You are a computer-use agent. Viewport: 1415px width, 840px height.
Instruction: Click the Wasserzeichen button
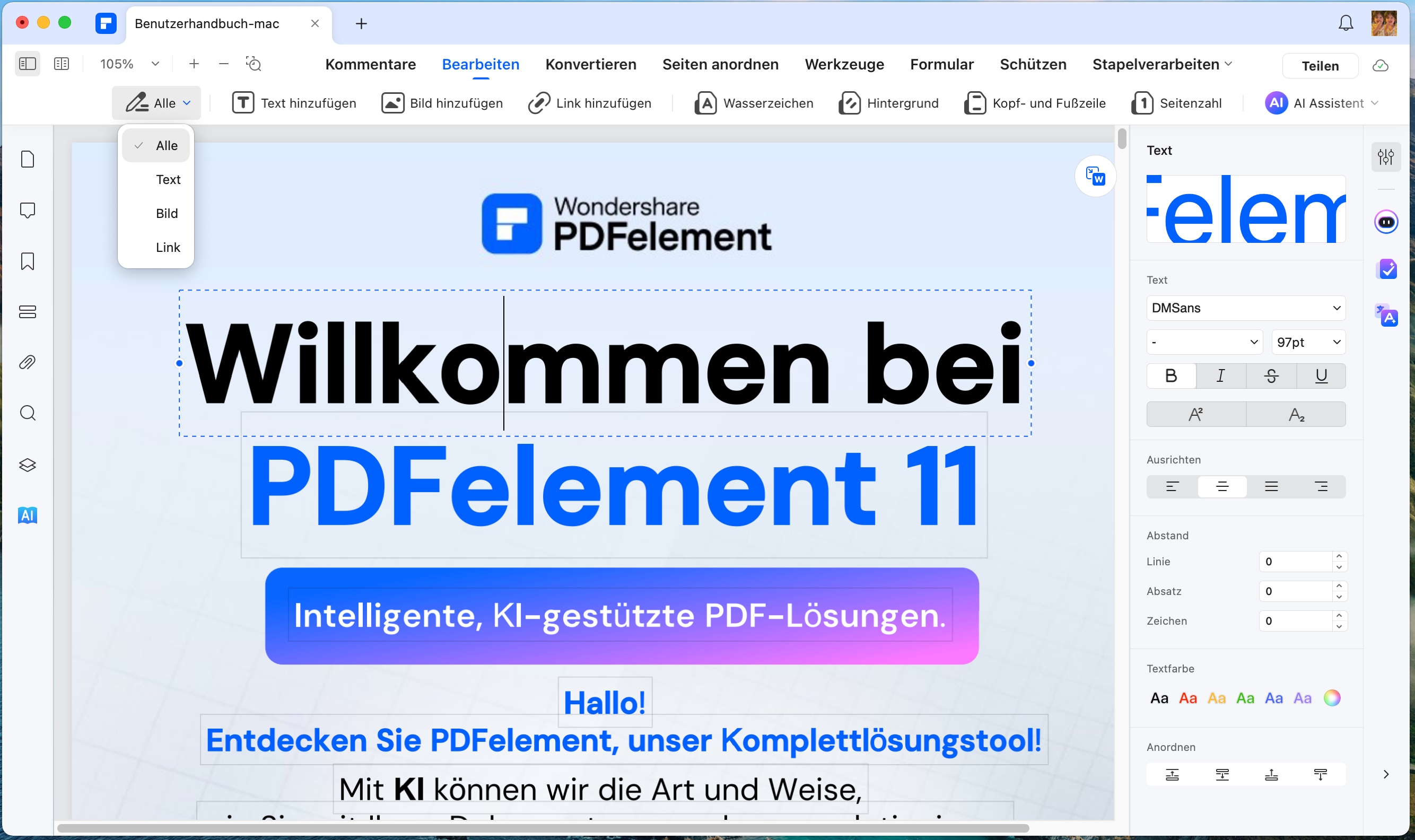[754, 103]
